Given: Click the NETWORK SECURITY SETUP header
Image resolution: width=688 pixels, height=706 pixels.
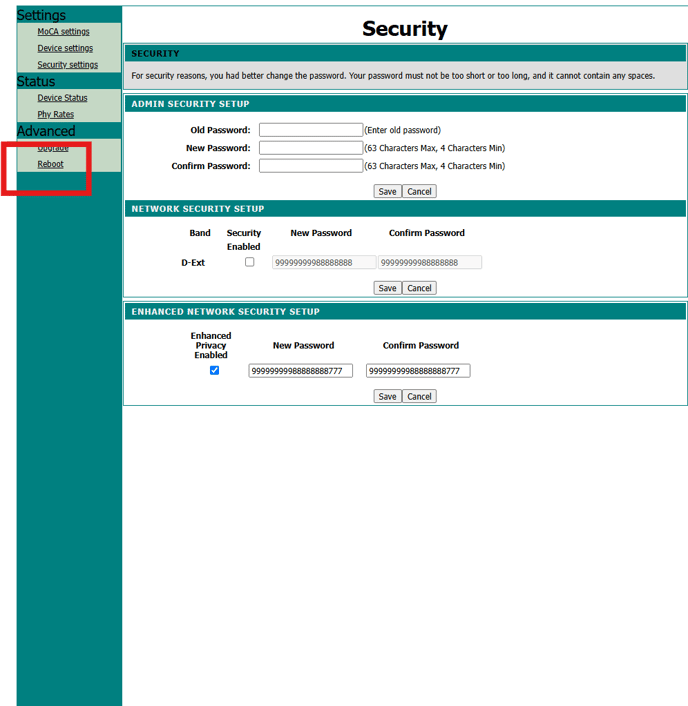Looking at the screenshot, I should (198, 209).
